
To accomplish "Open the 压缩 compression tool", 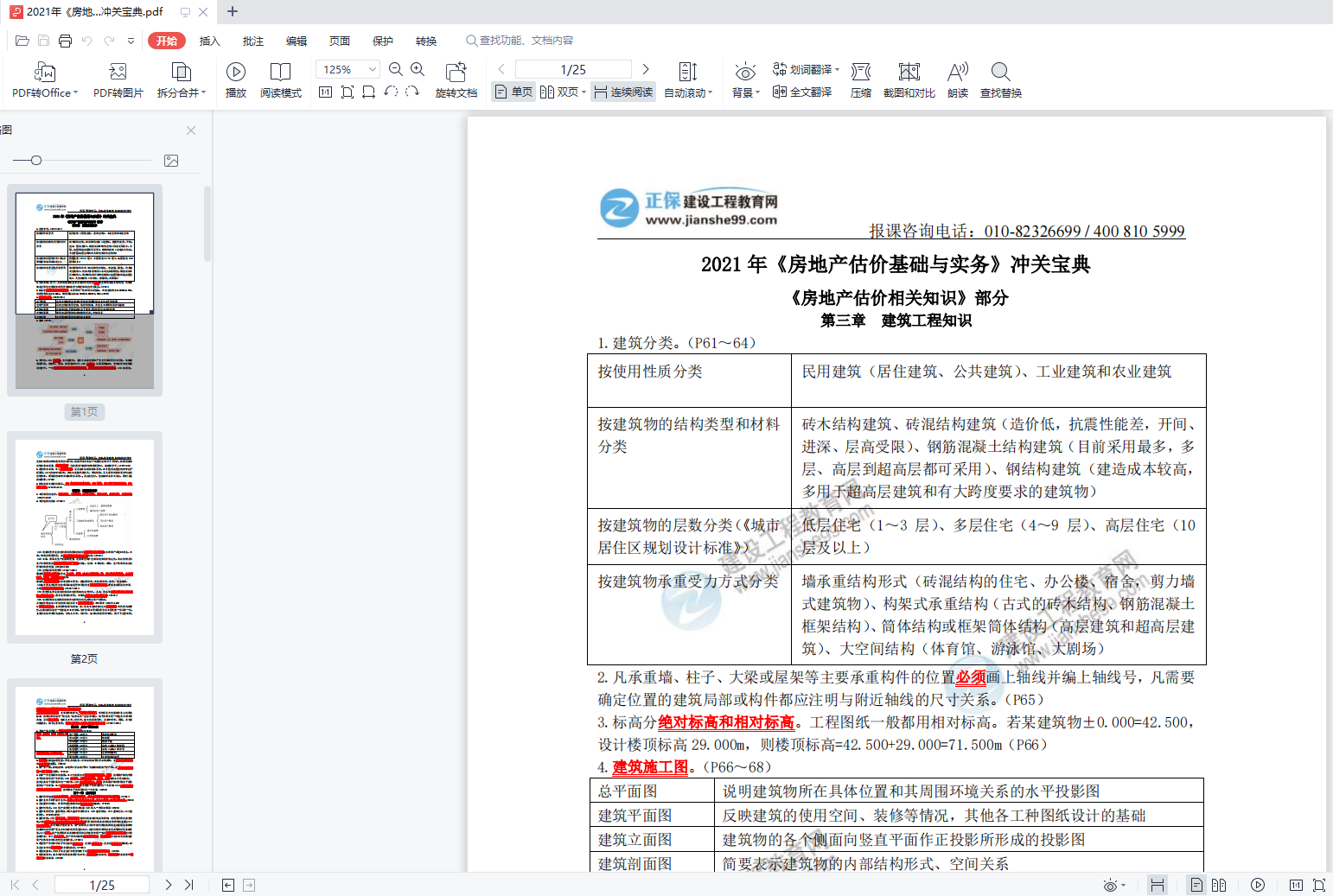I will 860,79.
